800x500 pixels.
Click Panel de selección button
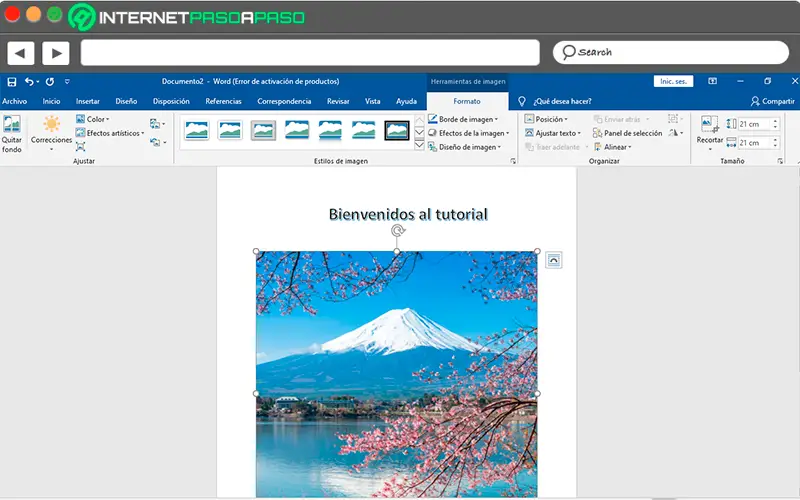click(628, 133)
